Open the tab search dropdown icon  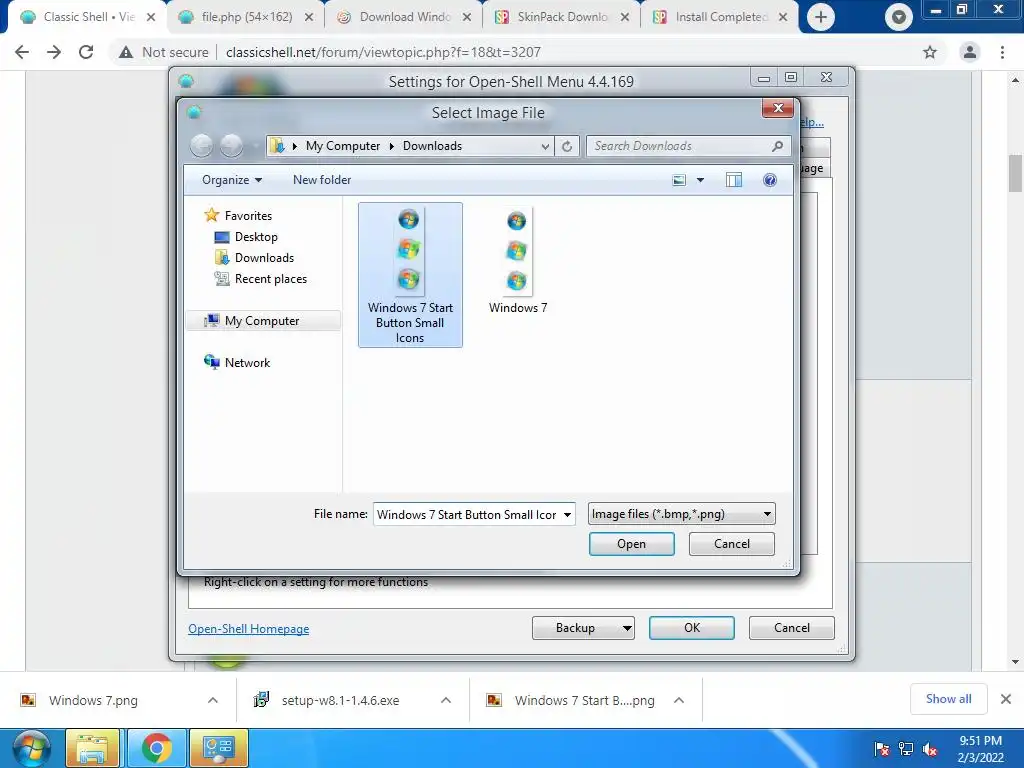tap(899, 17)
